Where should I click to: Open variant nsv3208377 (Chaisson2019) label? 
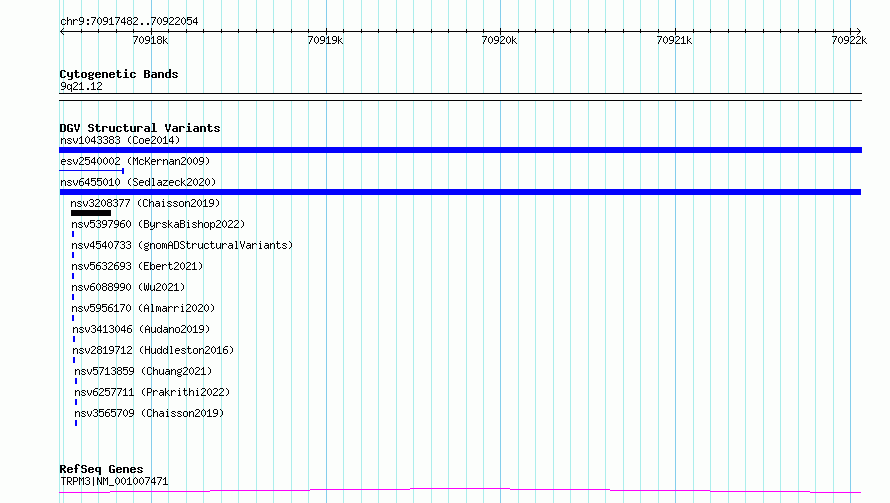pyautogui.click(x=145, y=203)
